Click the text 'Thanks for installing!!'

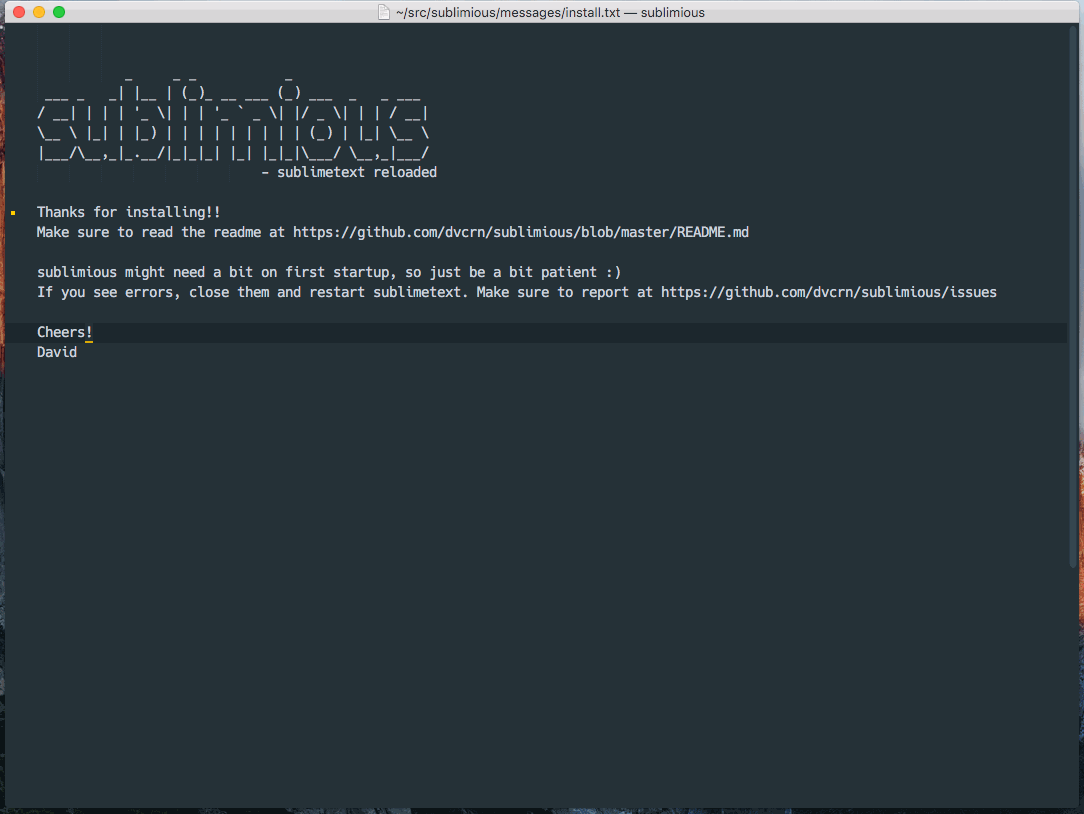(129, 212)
